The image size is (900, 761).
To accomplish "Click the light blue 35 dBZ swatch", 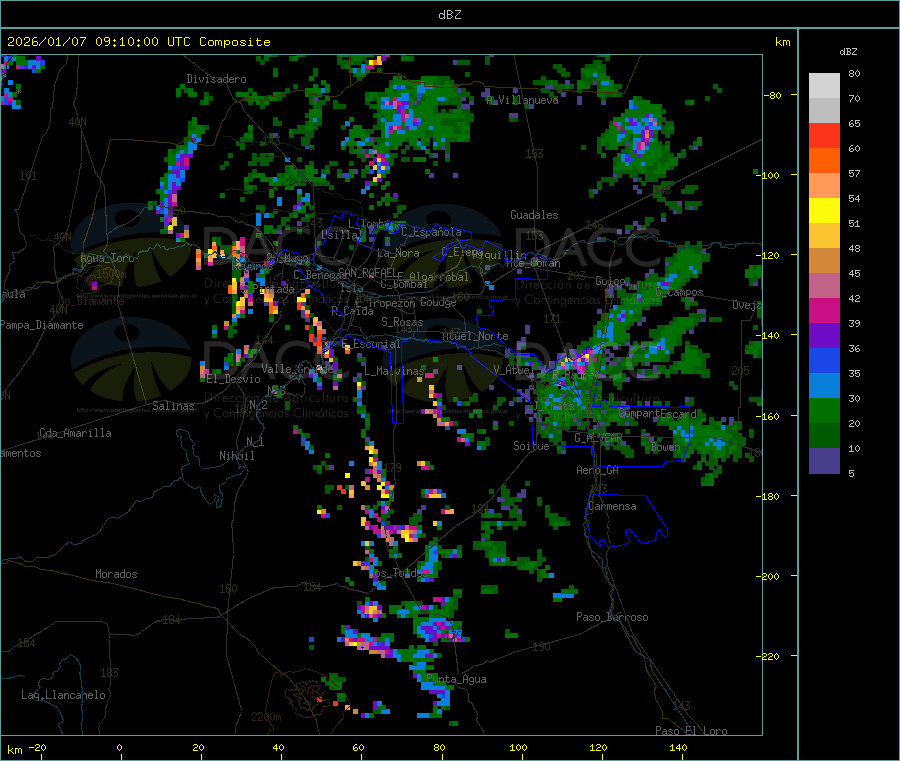I will click(824, 385).
